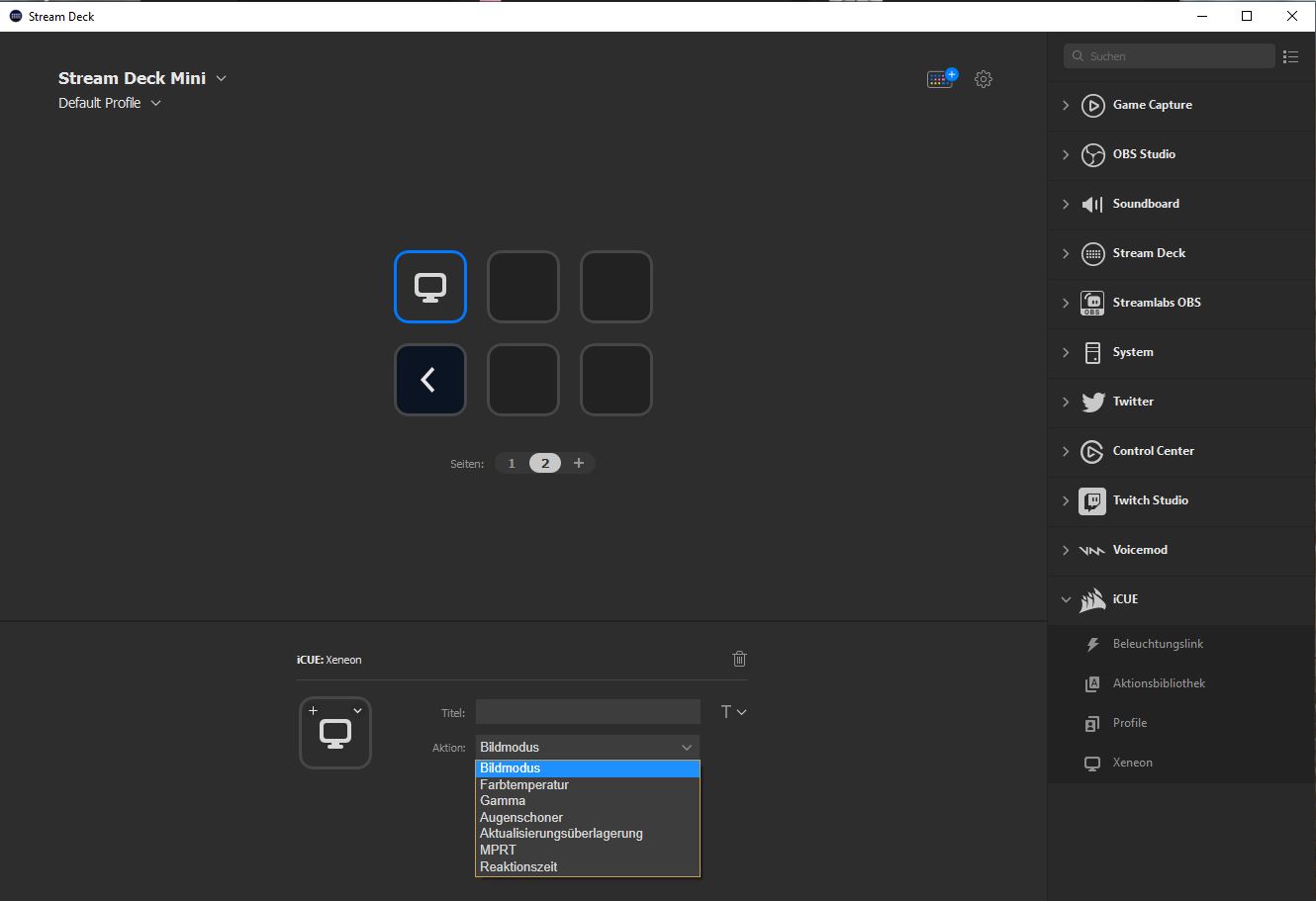Click the Control Center icon
Viewport: 1316px width, 901px height.
pyautogui.click(x=1092, y=451)
